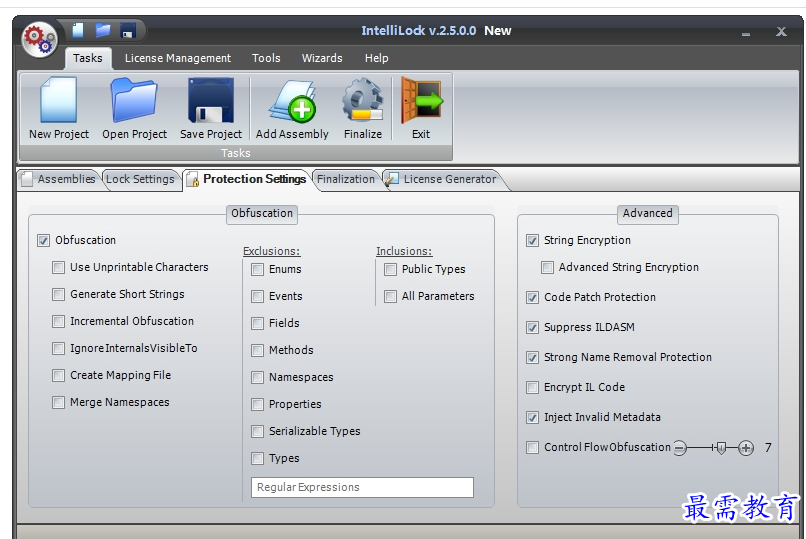Select the Protection Settings tab
Viewport: 806px width, 539px height.
247,179
